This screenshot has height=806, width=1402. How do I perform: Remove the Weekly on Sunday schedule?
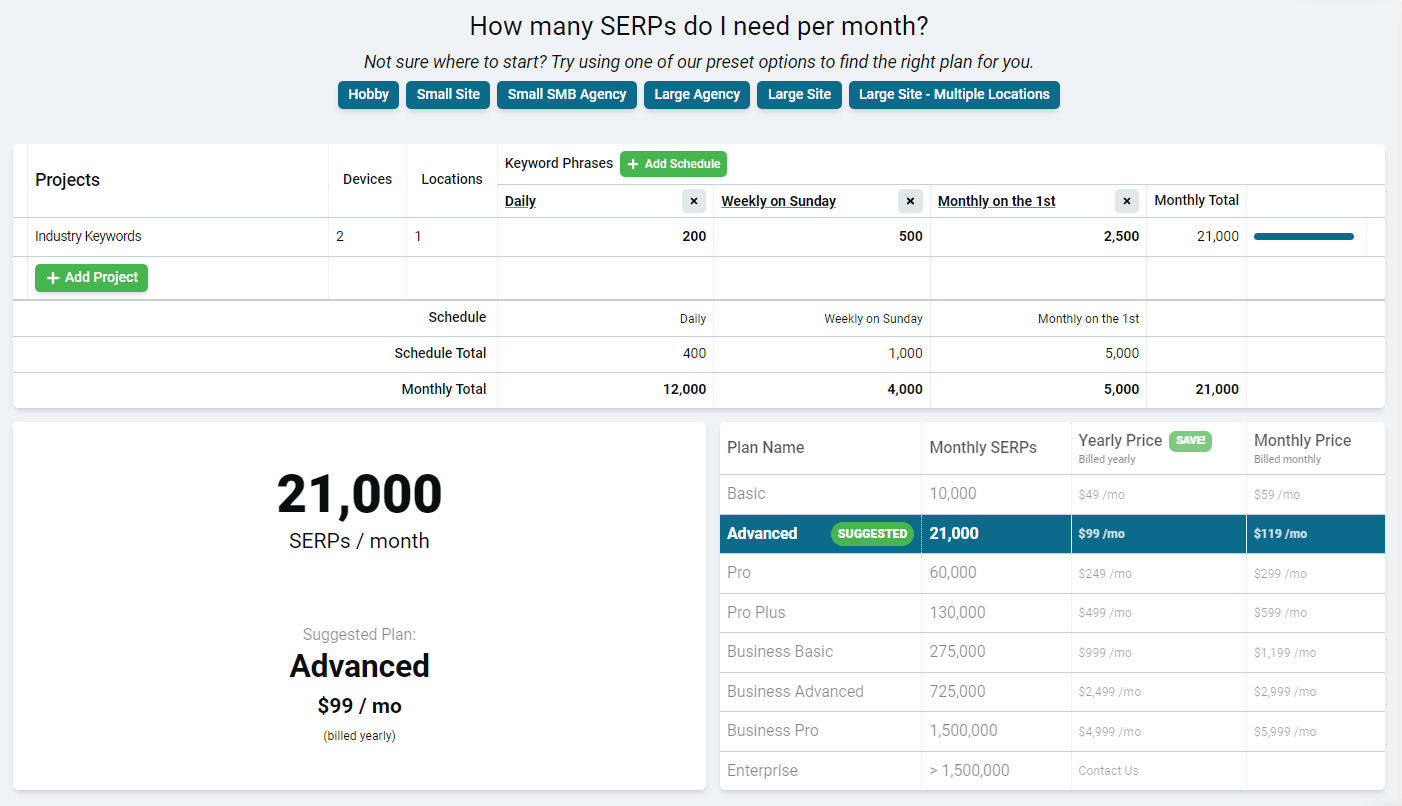click(910, 201)
